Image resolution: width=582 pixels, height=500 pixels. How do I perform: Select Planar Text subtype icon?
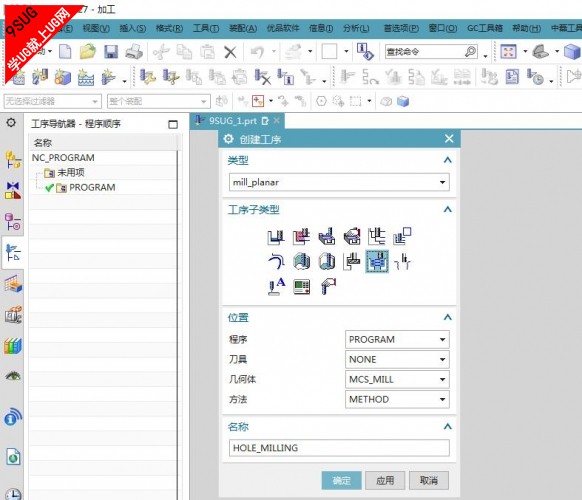point(276,286)
